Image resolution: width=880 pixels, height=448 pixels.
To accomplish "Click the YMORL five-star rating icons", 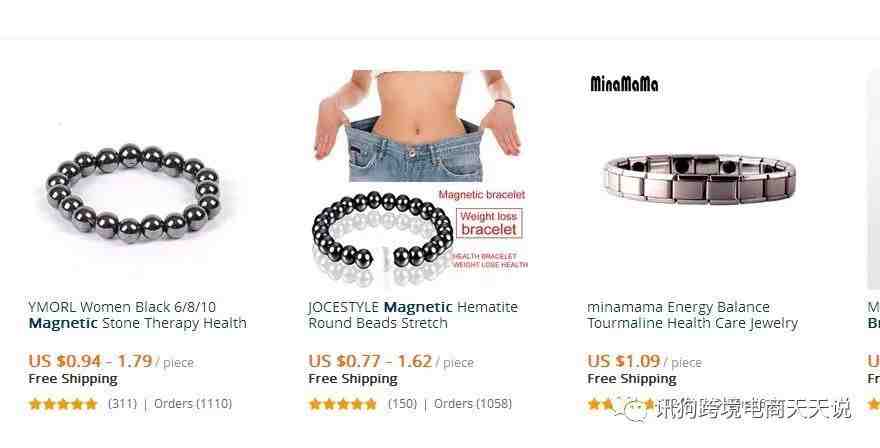I will tap(63, 404).
